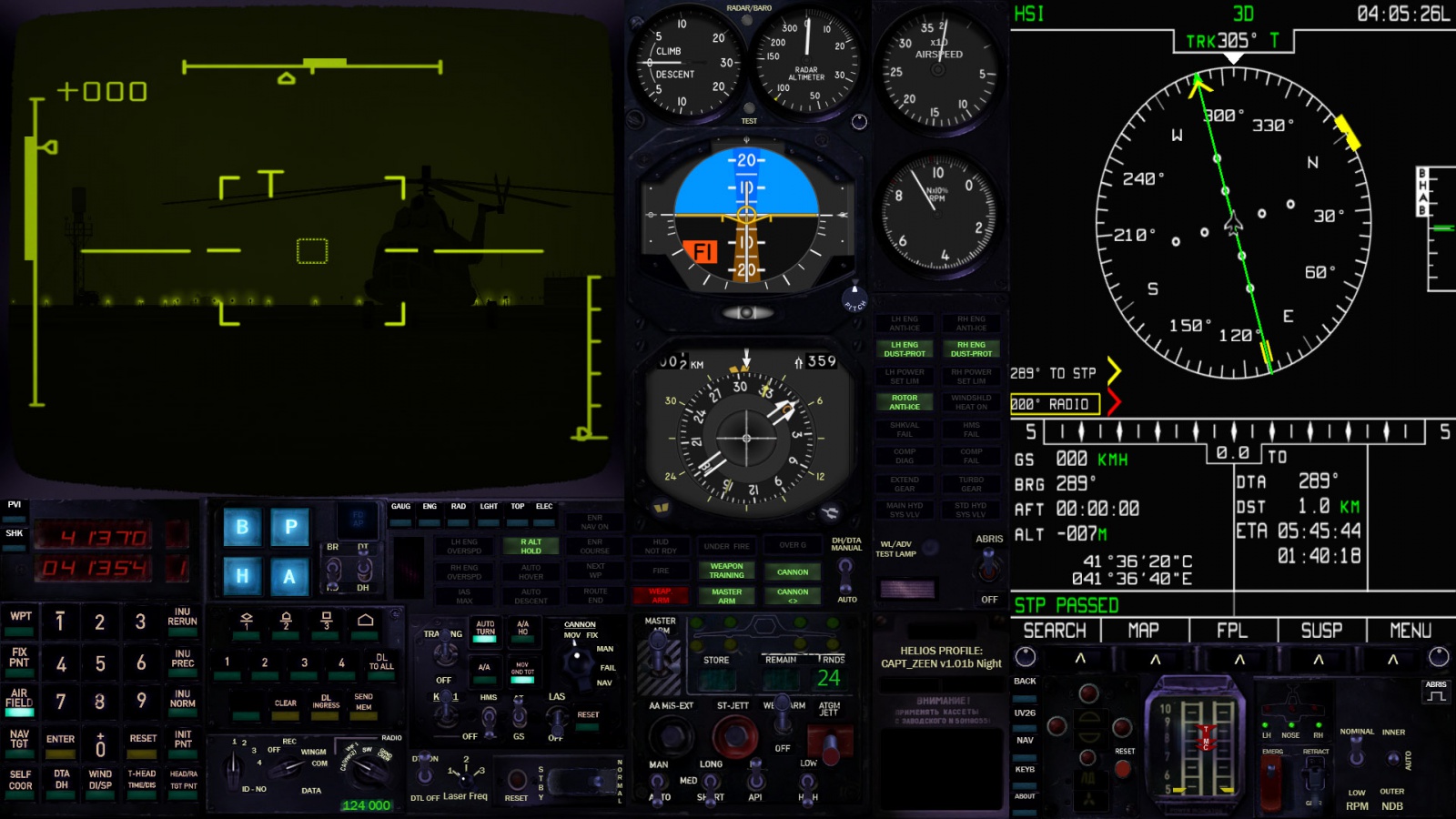Toggle the DH/DTA Manual-Auto switch
The image size is (1456, 819).
[846, 573]
